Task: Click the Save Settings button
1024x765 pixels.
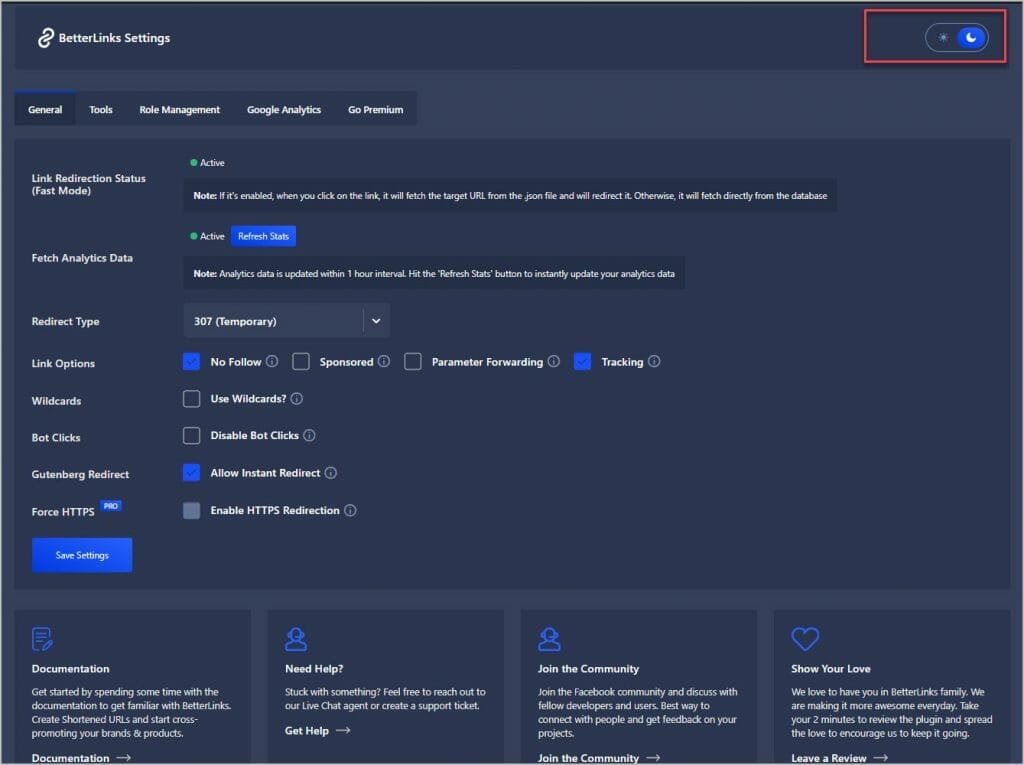Action: coord(82,555)
